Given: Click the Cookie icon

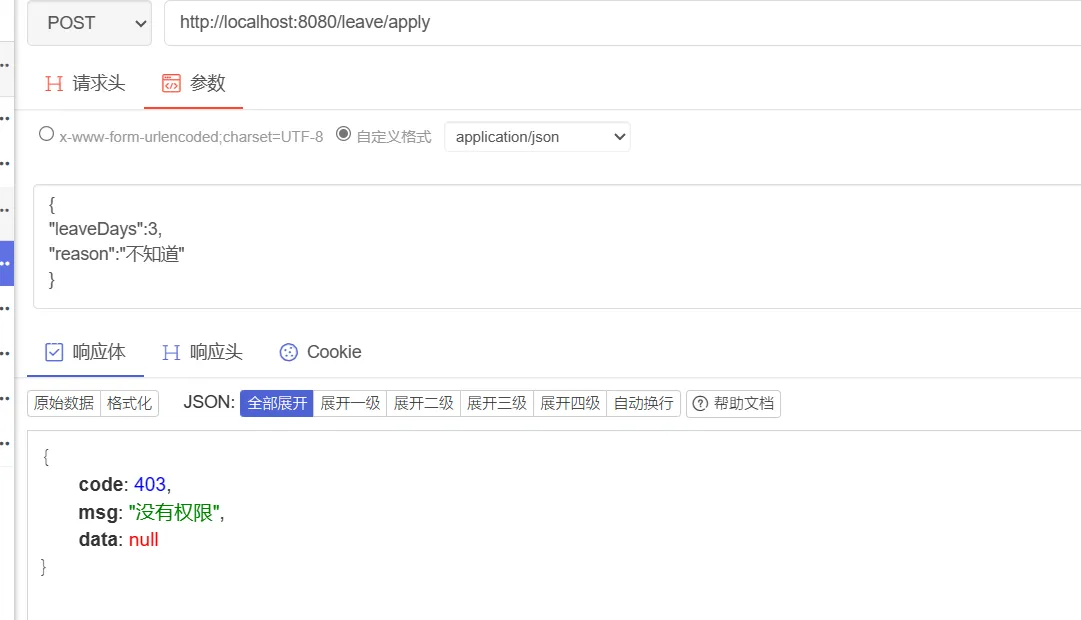Looking at the screenshot, I should (289, 352).
